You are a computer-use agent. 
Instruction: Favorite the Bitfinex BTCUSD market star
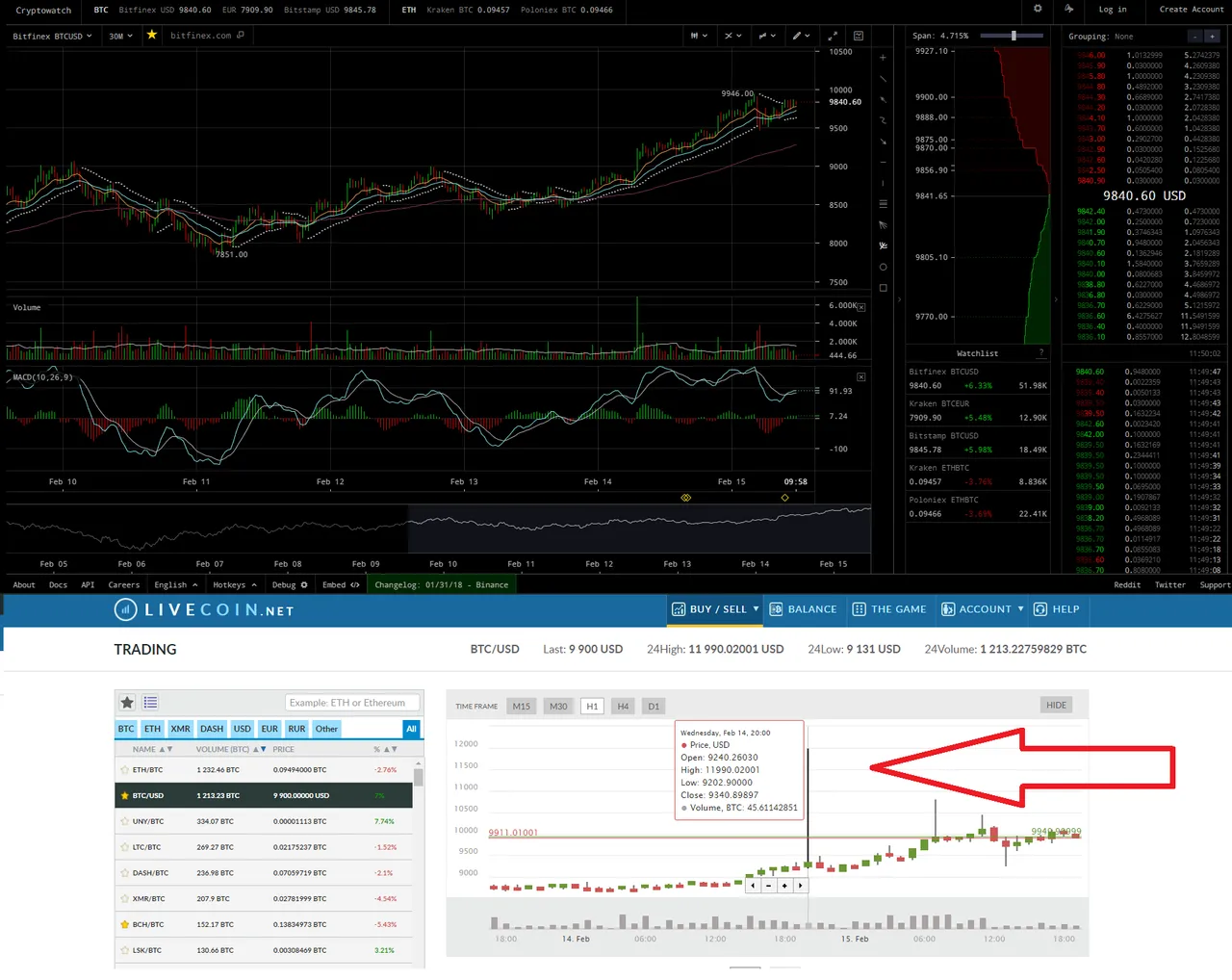[x=151, y=35]
